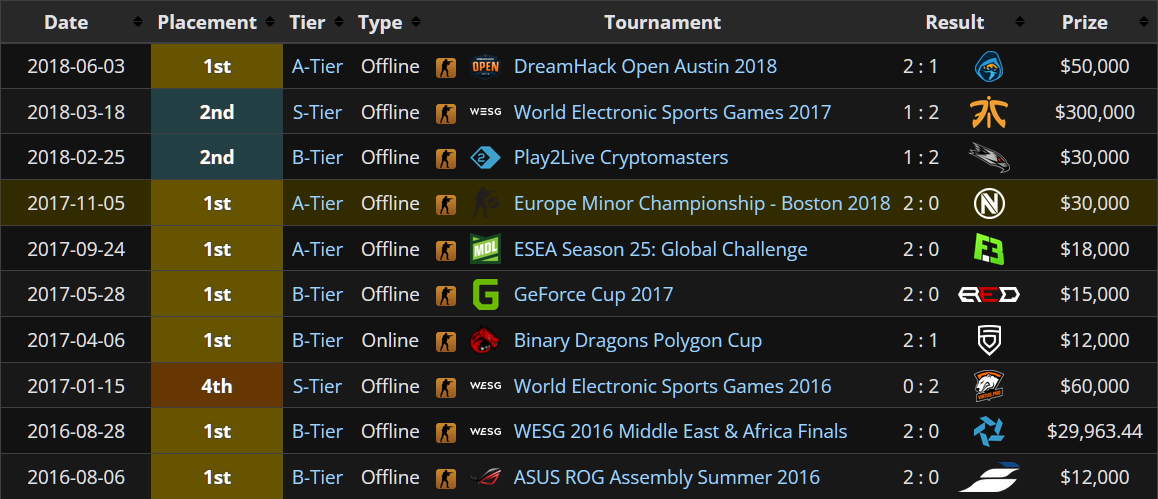This screenshot has height=499, width=1158.
Task: Click the Rogue logo in the DreamHack Austin row
Action: (989, 66)
